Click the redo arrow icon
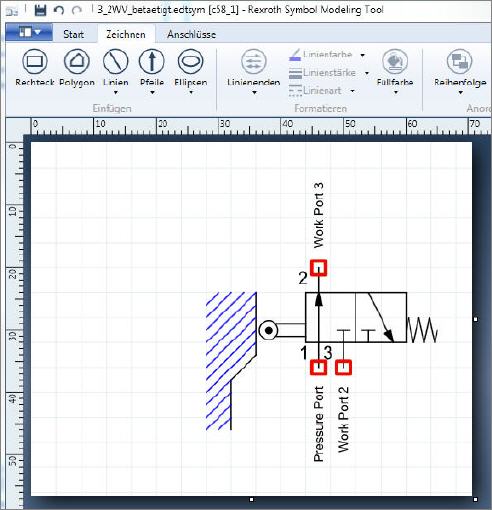 [77, 10]
